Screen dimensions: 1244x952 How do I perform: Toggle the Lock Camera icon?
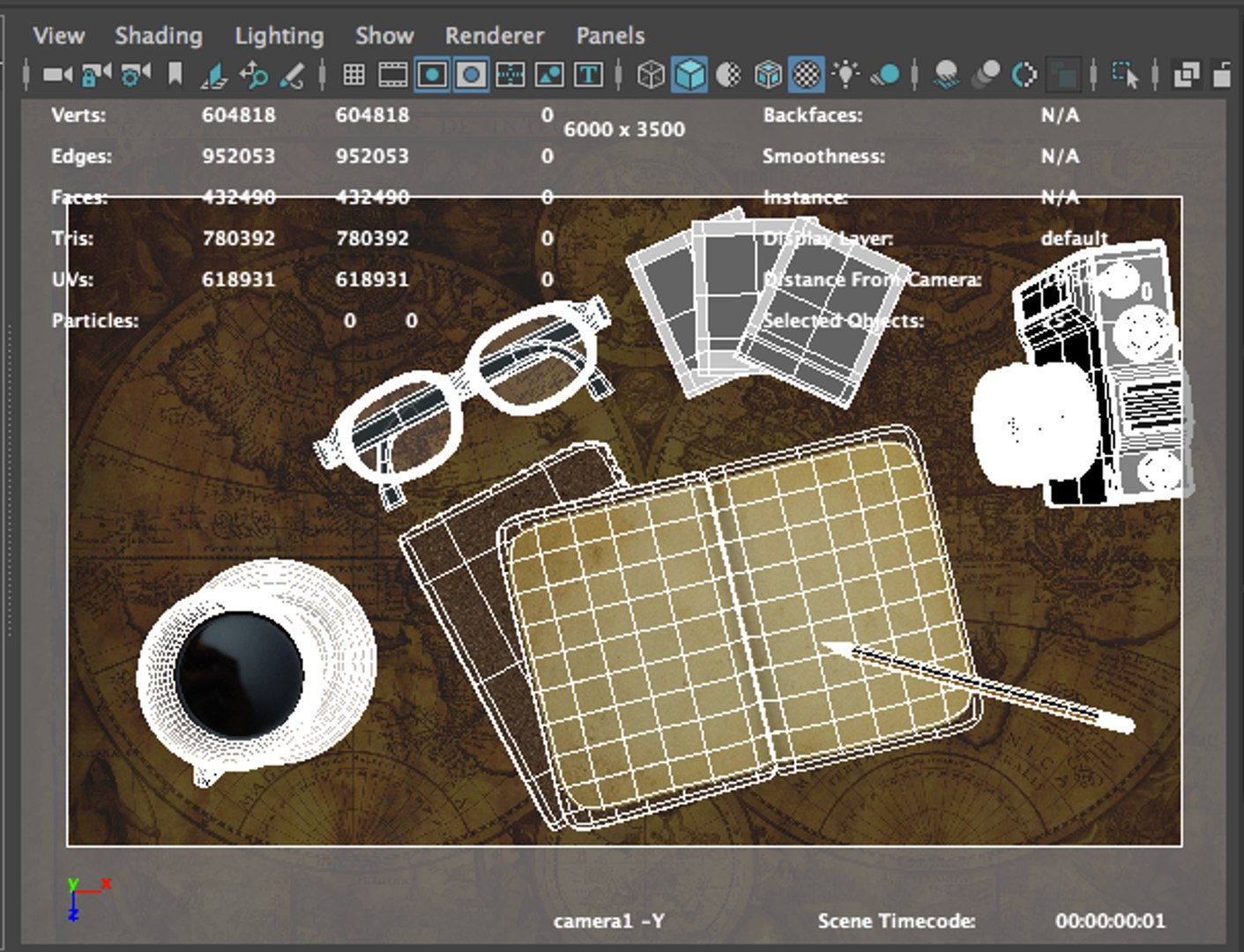96,75
